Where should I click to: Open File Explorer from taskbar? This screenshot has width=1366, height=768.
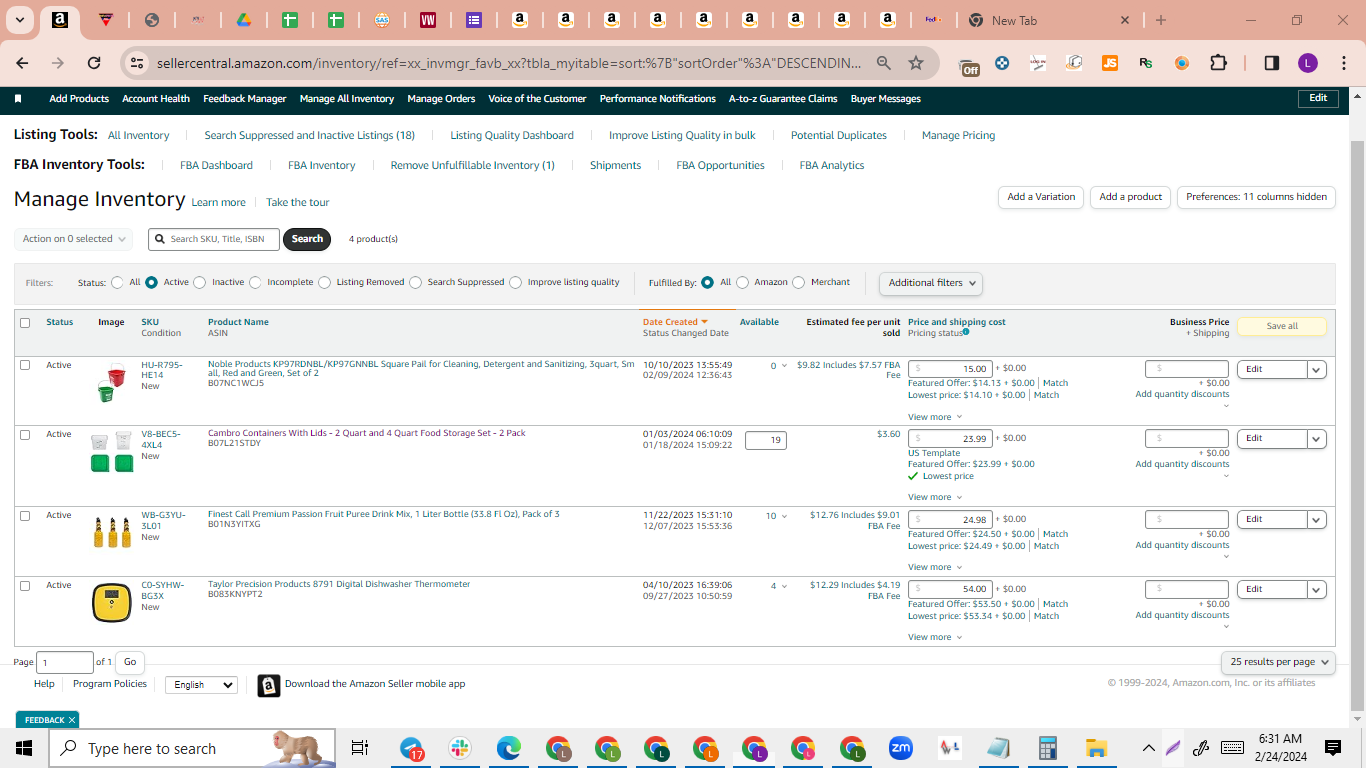click(x=1096, y=748)
